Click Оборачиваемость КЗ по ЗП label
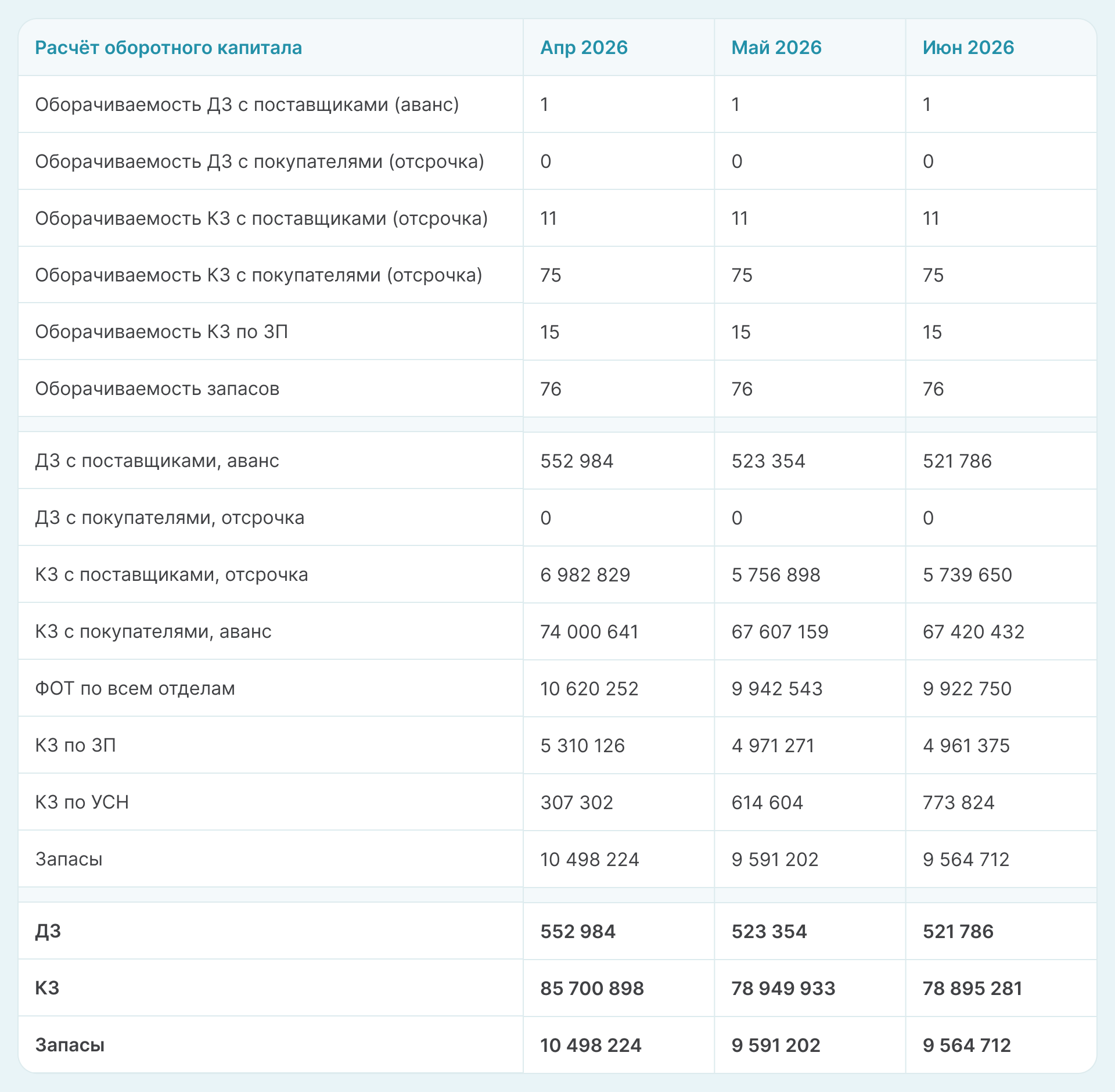The height and width of the screenshot is (1092, 1115). [161, 332]
